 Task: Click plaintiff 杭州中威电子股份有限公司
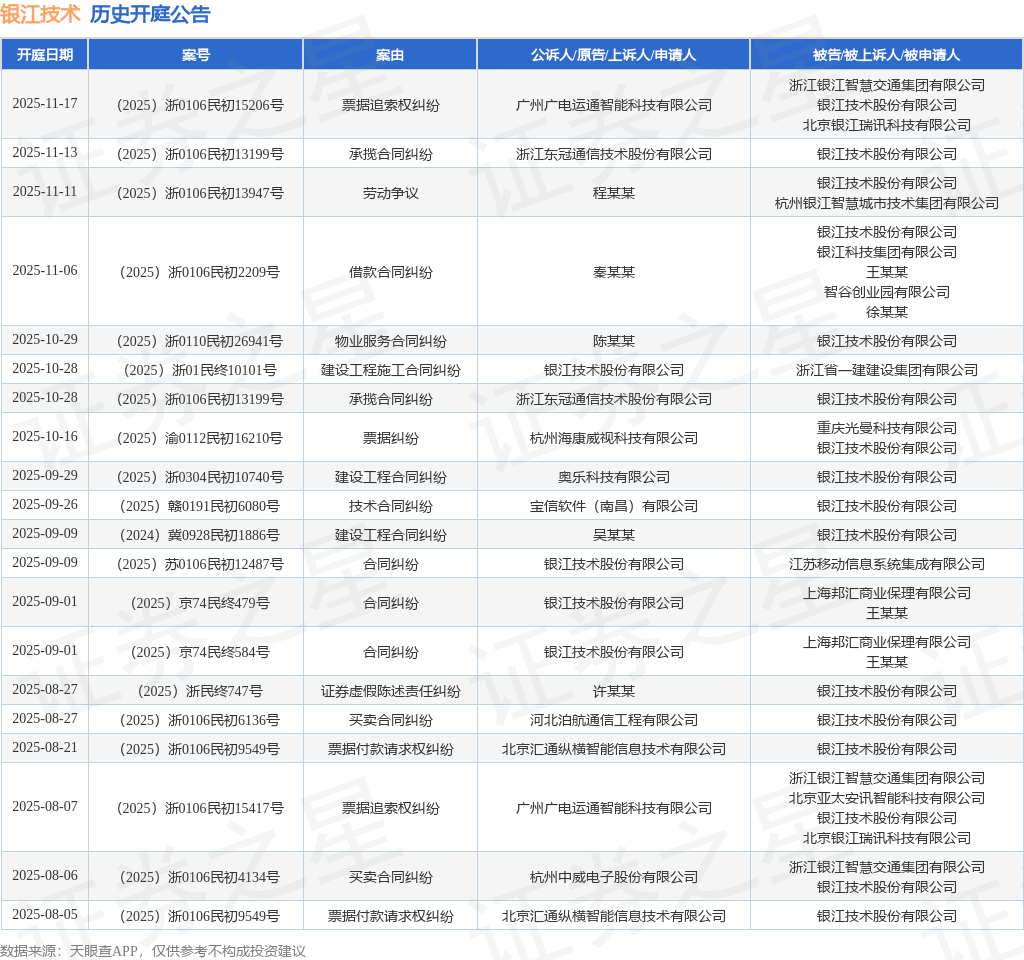tap(613, 877)
